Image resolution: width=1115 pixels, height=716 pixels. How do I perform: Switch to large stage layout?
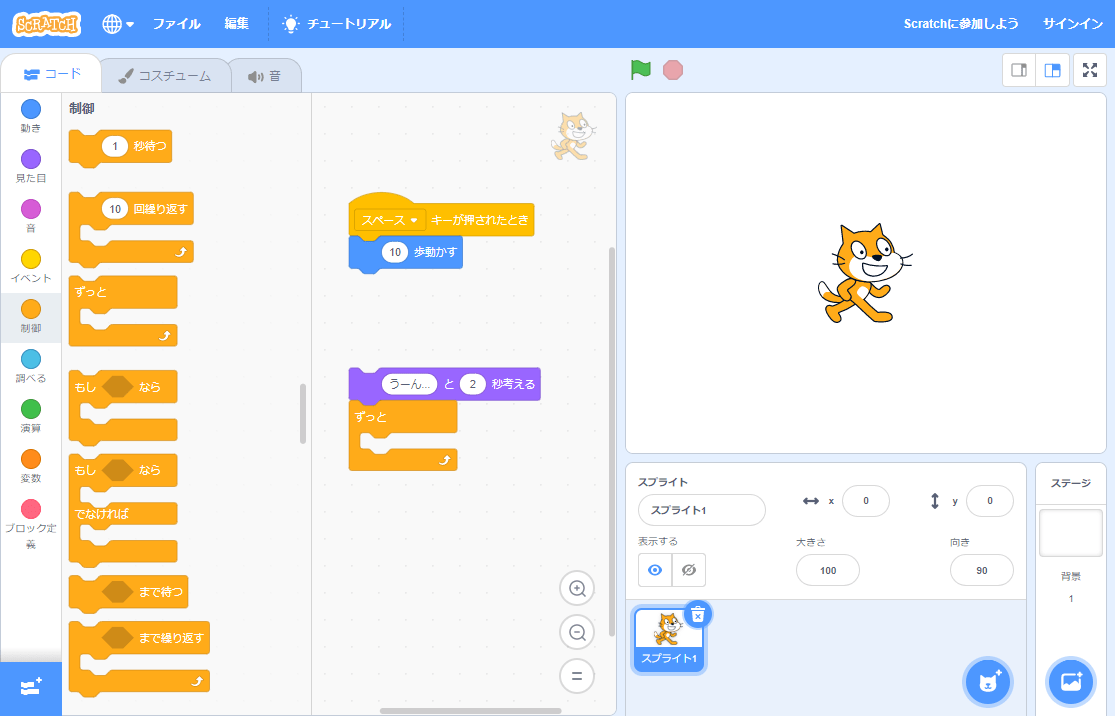(1052, 70)
